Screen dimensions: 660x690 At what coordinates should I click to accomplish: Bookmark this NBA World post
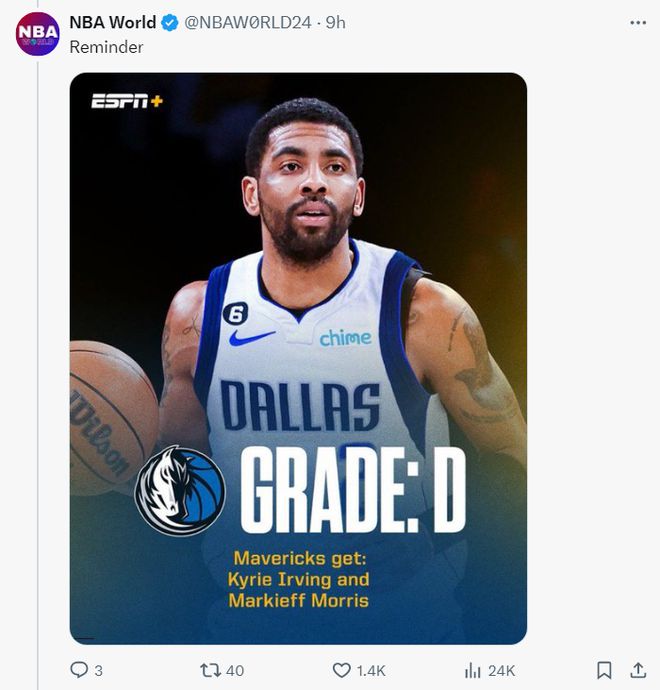click(604, 670)
